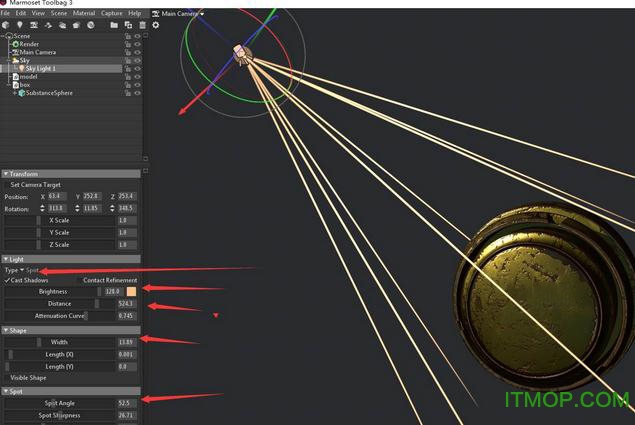This screenshot has width=635, height=425.
Task: Click the viewport settings gear icon
Action: click(156, 25)
